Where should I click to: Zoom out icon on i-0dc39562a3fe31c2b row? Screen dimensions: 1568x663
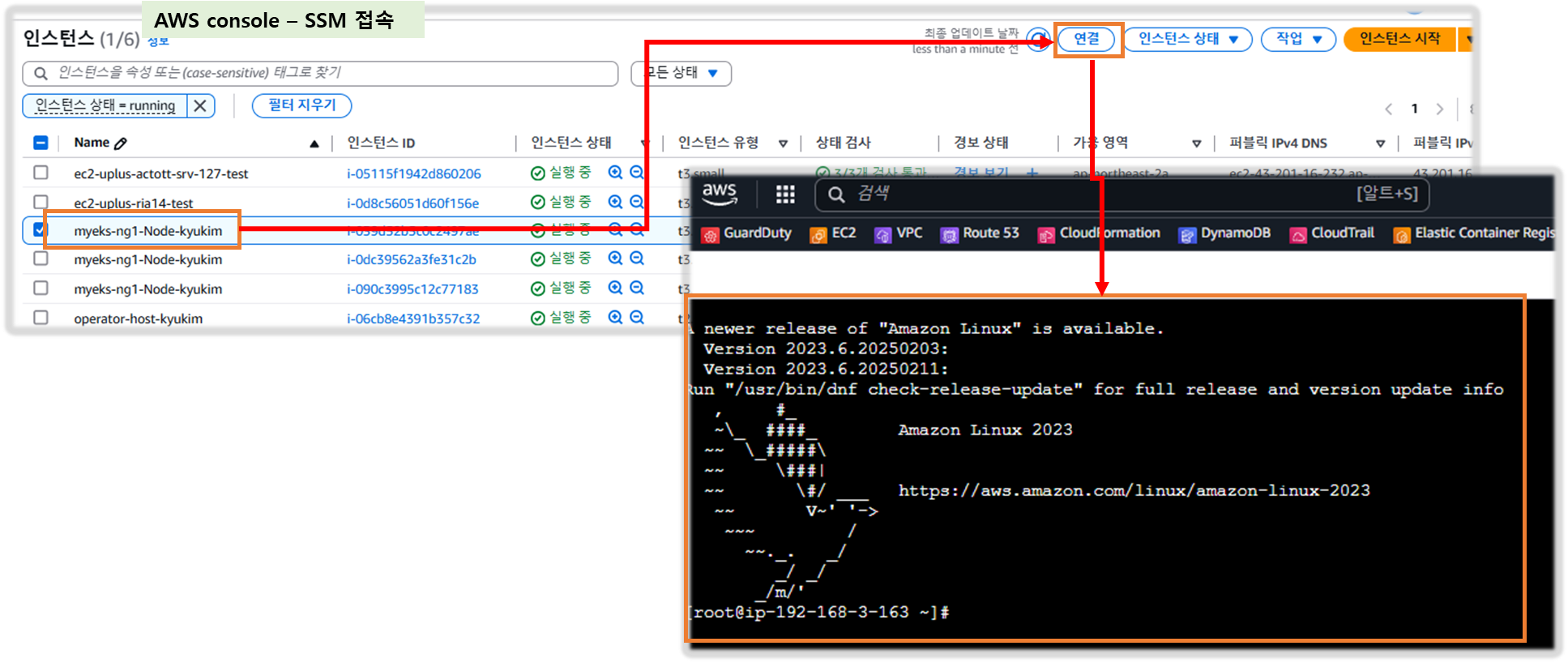pos(637,259)
